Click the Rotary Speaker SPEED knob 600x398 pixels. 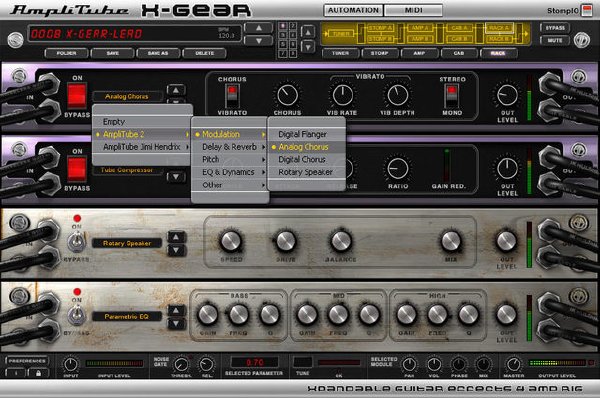point(231,241)
